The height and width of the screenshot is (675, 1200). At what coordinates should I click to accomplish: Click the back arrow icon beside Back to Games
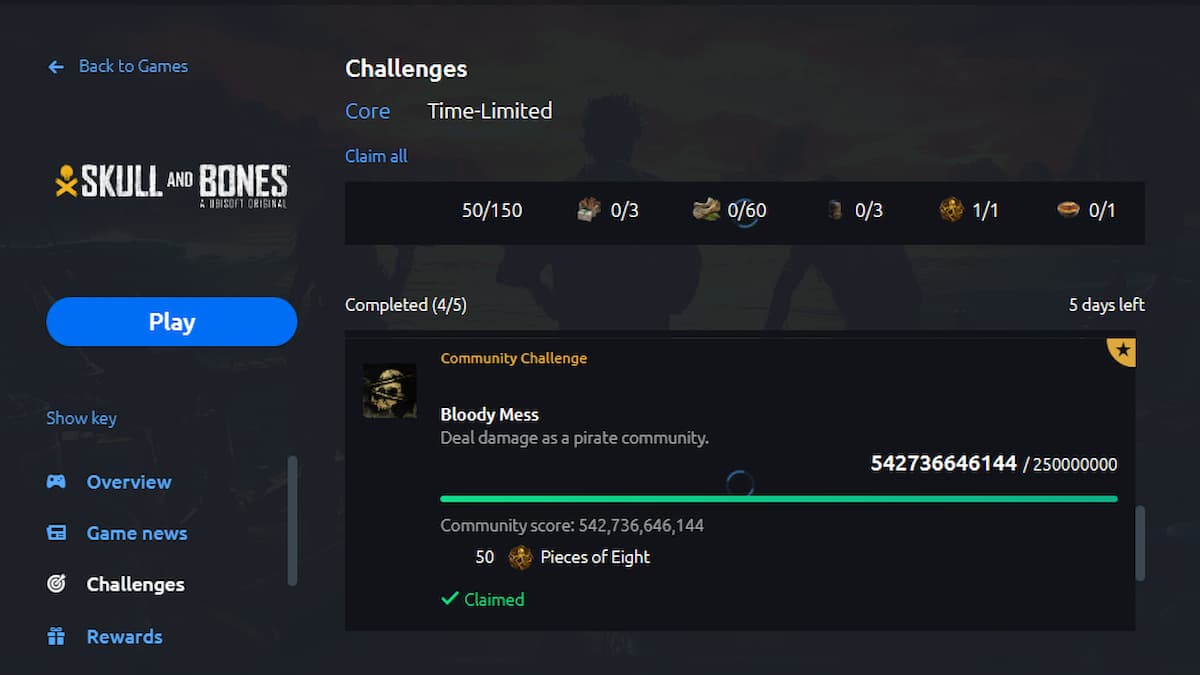click(56, 66)
